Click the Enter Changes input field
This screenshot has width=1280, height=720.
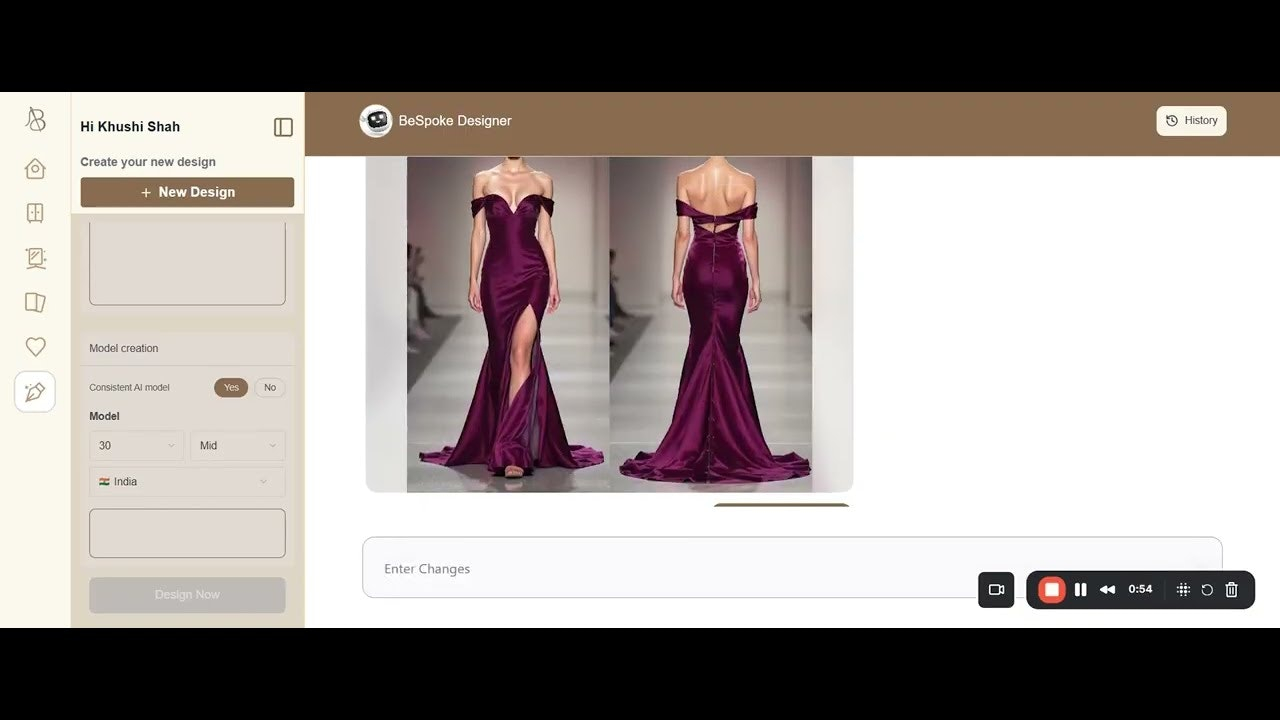[x=792, y=568]
